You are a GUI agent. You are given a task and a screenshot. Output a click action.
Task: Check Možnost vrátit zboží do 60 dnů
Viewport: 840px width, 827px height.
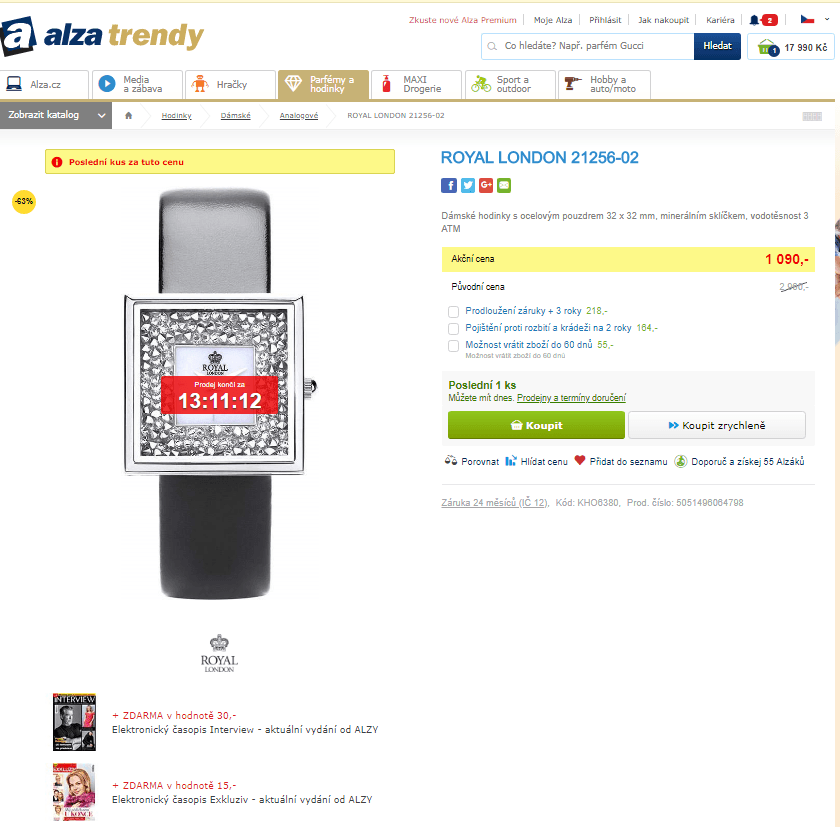pos(454,345)
